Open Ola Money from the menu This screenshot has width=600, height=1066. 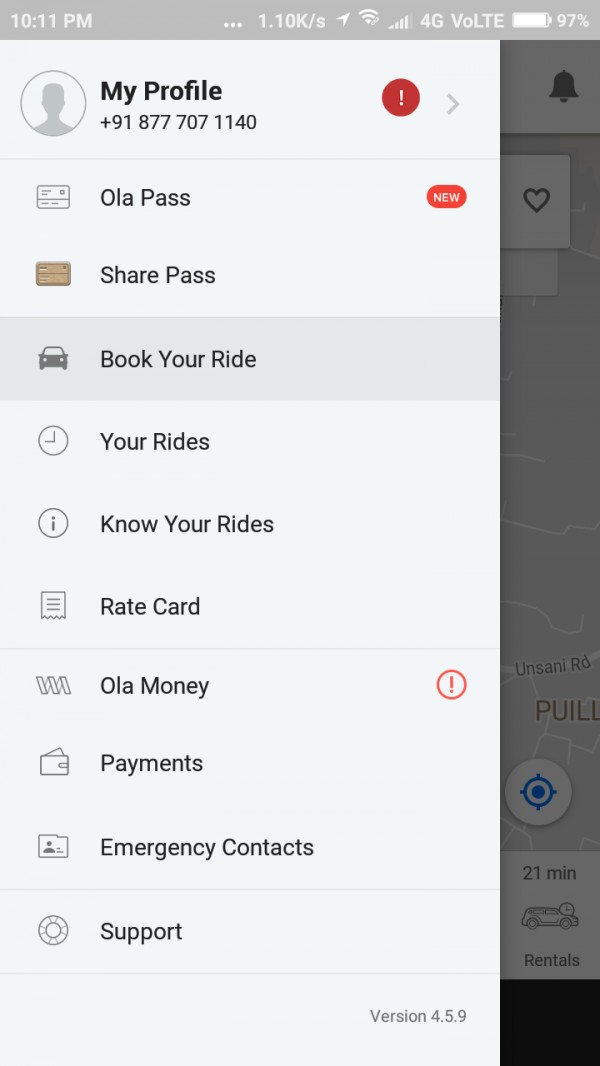pos(154,686)
